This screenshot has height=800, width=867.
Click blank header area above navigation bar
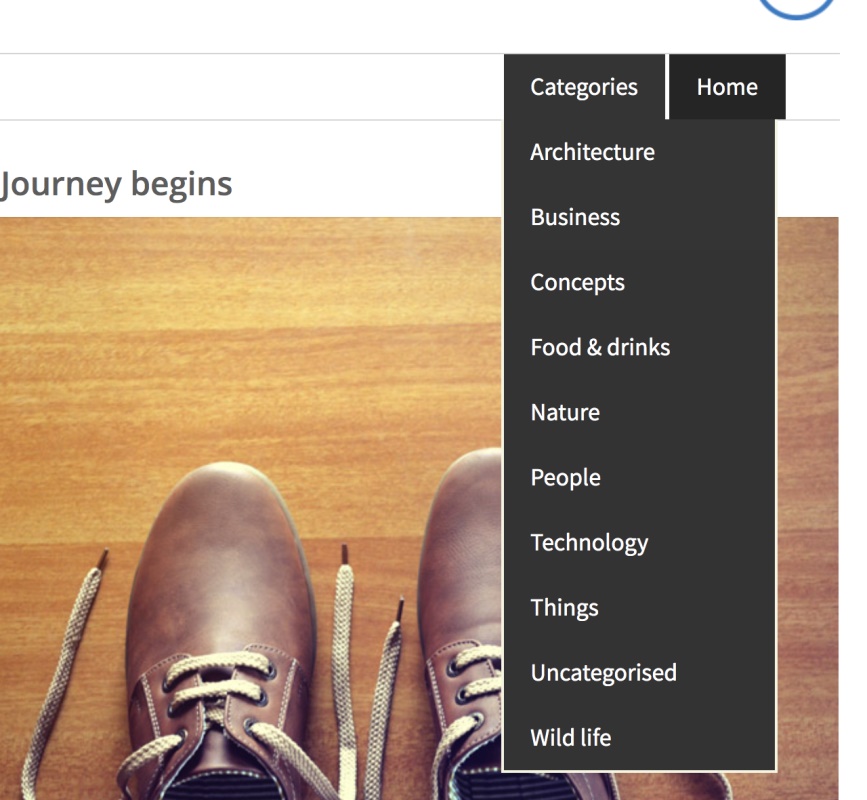(x=350, y=25)
